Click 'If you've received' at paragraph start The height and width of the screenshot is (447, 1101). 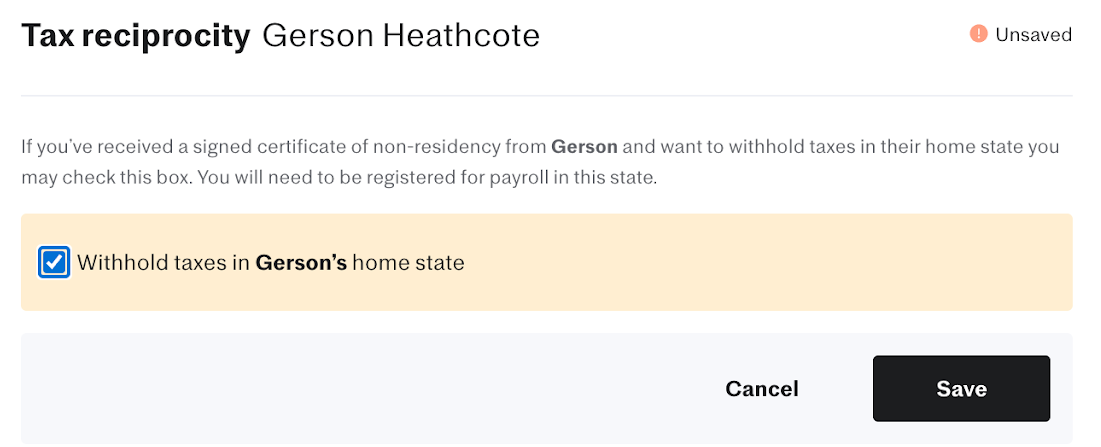coord(88,147)
